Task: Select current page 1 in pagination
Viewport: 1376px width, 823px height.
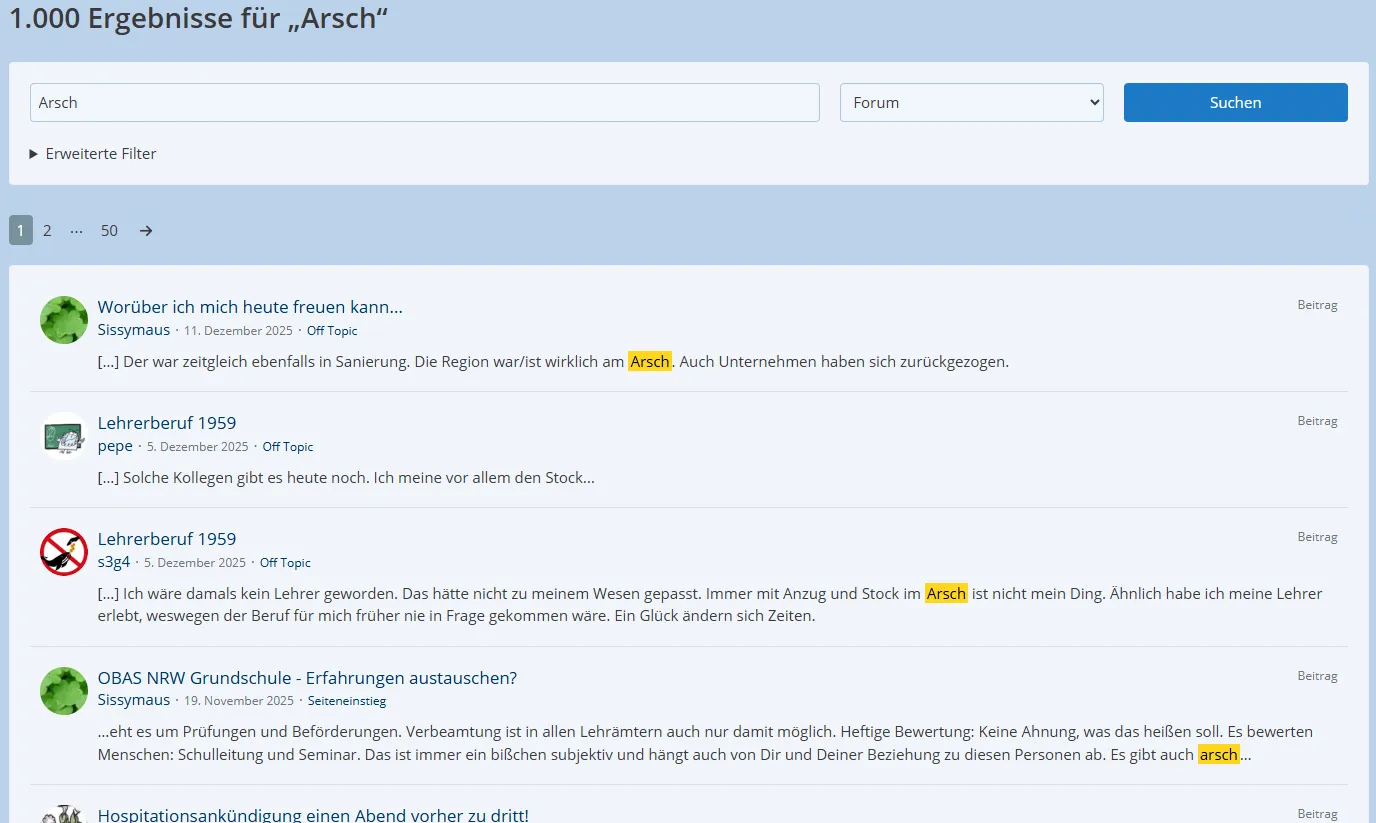Action: point(20,231)
